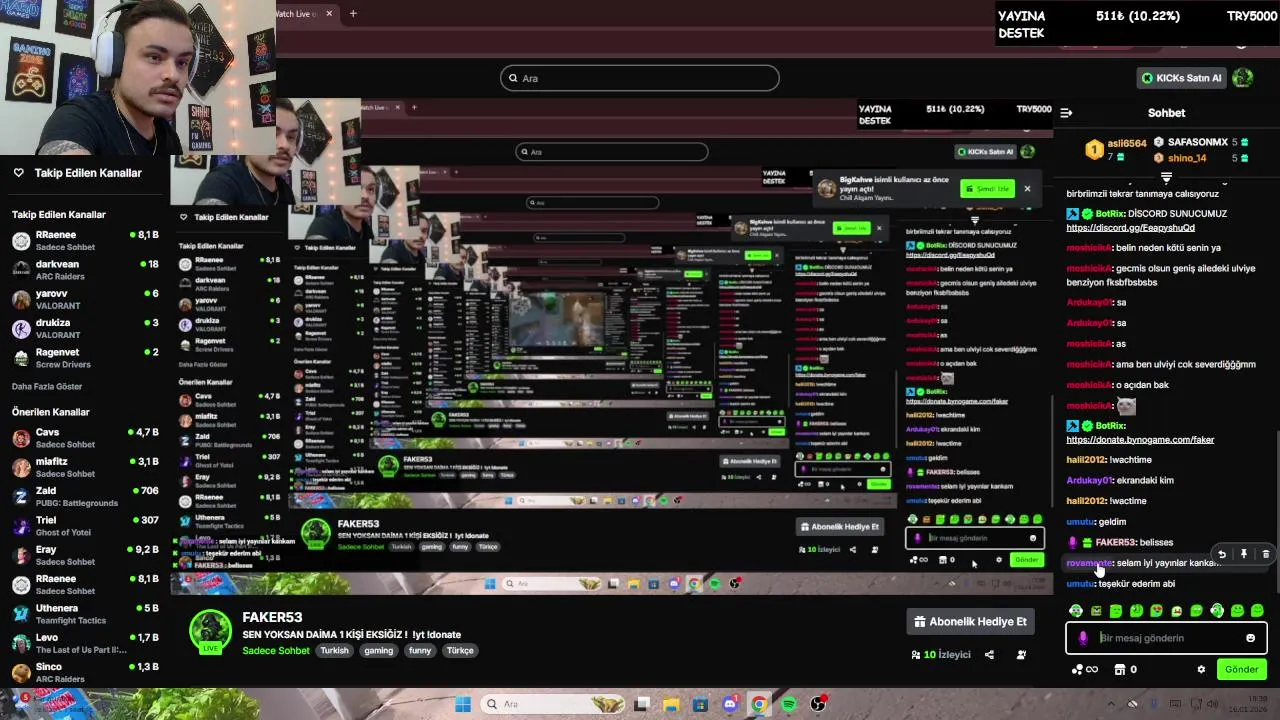Close the Watch Live browser tab

pyautogui.click(x=328, y=13)
